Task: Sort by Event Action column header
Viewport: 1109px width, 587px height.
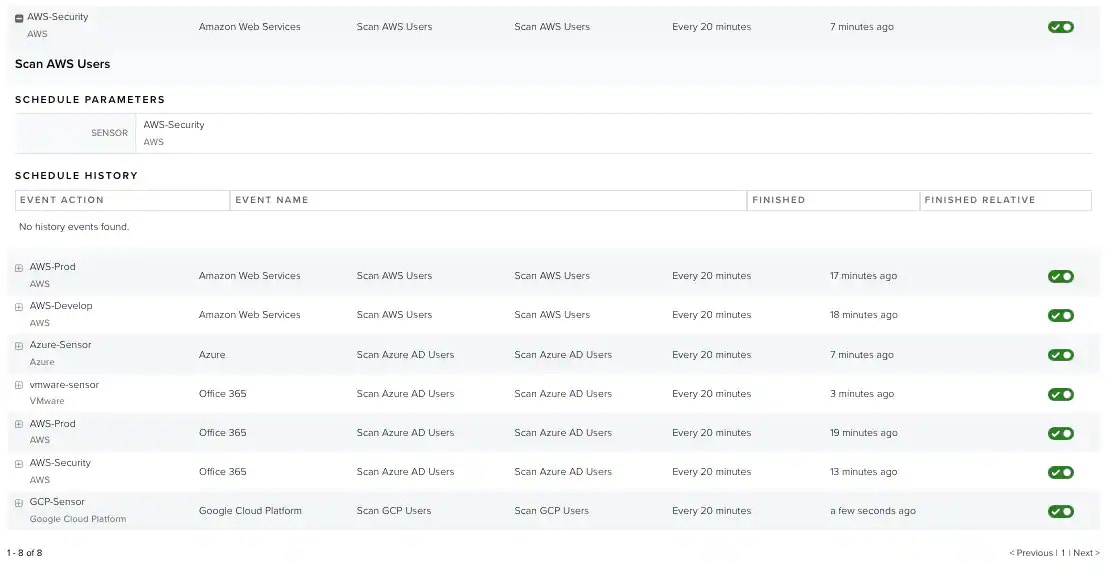Action: point(122,200)
